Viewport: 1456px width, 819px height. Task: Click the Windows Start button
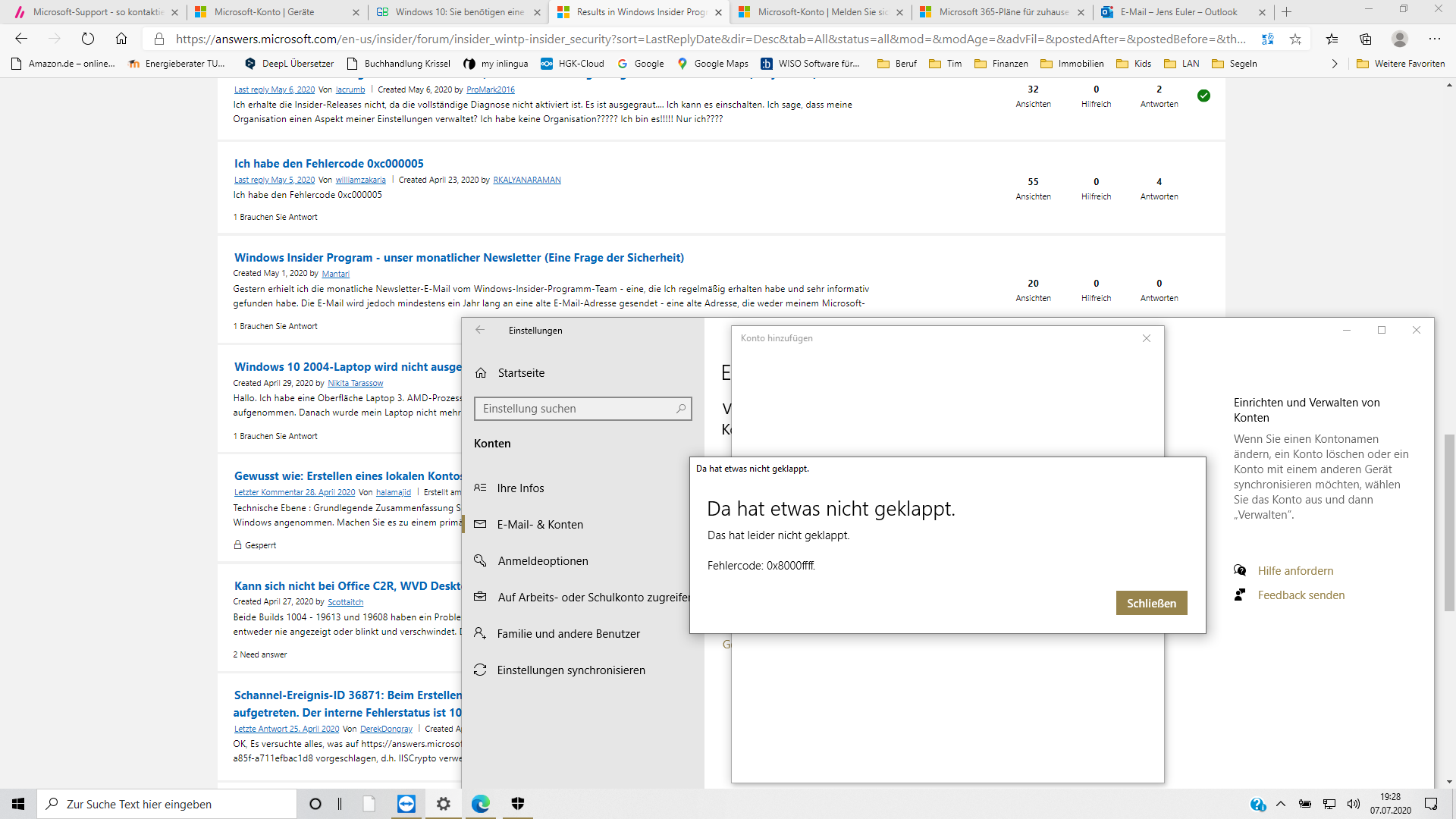click(x=18, y=804)
